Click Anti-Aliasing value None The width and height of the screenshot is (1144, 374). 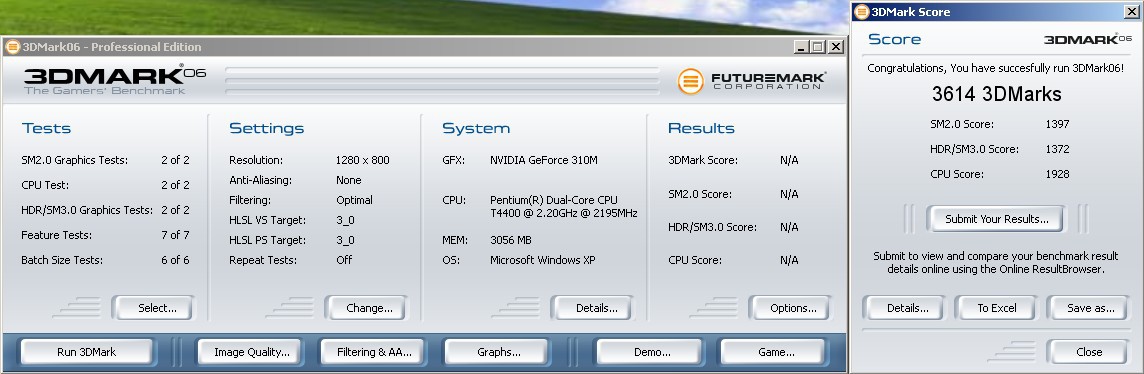tap(349, 180)
